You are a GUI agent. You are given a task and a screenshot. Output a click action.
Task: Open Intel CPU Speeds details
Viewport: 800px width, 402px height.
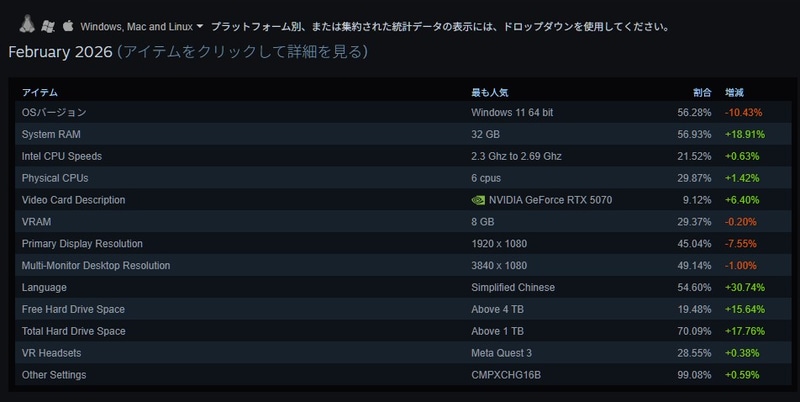(x=62, y=156)
